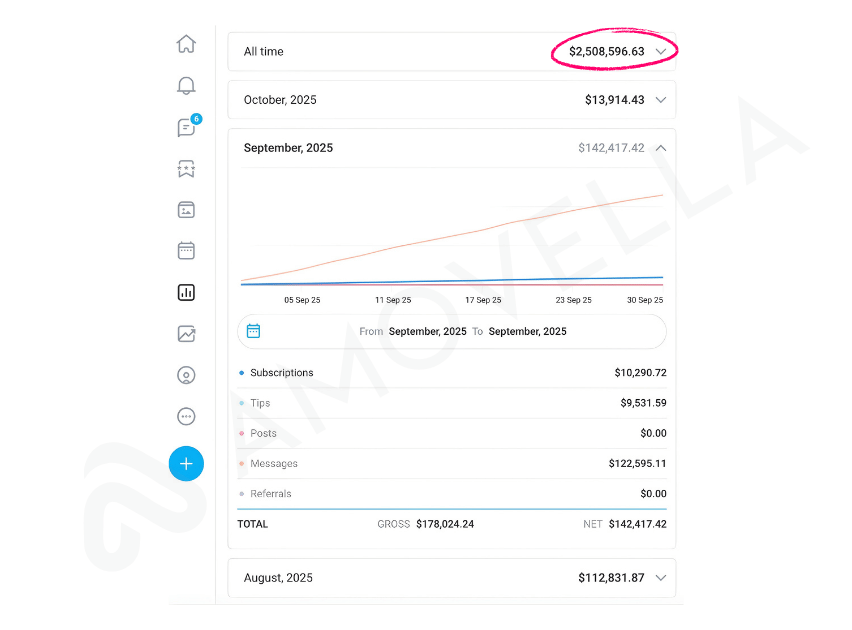Open the scheduling calendar icon
Screen dimensions: 852x630
coord(186,250)
